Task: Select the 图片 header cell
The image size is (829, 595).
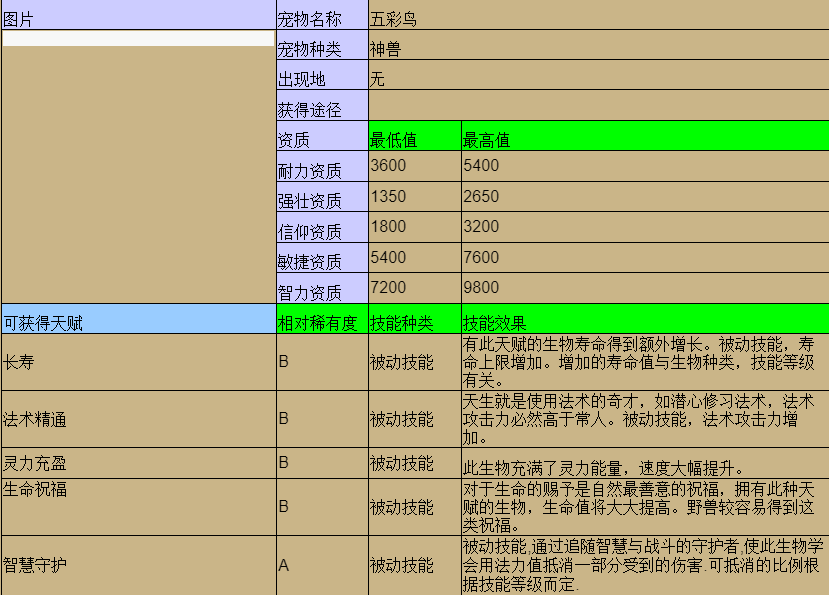Action: pos(138,16)
